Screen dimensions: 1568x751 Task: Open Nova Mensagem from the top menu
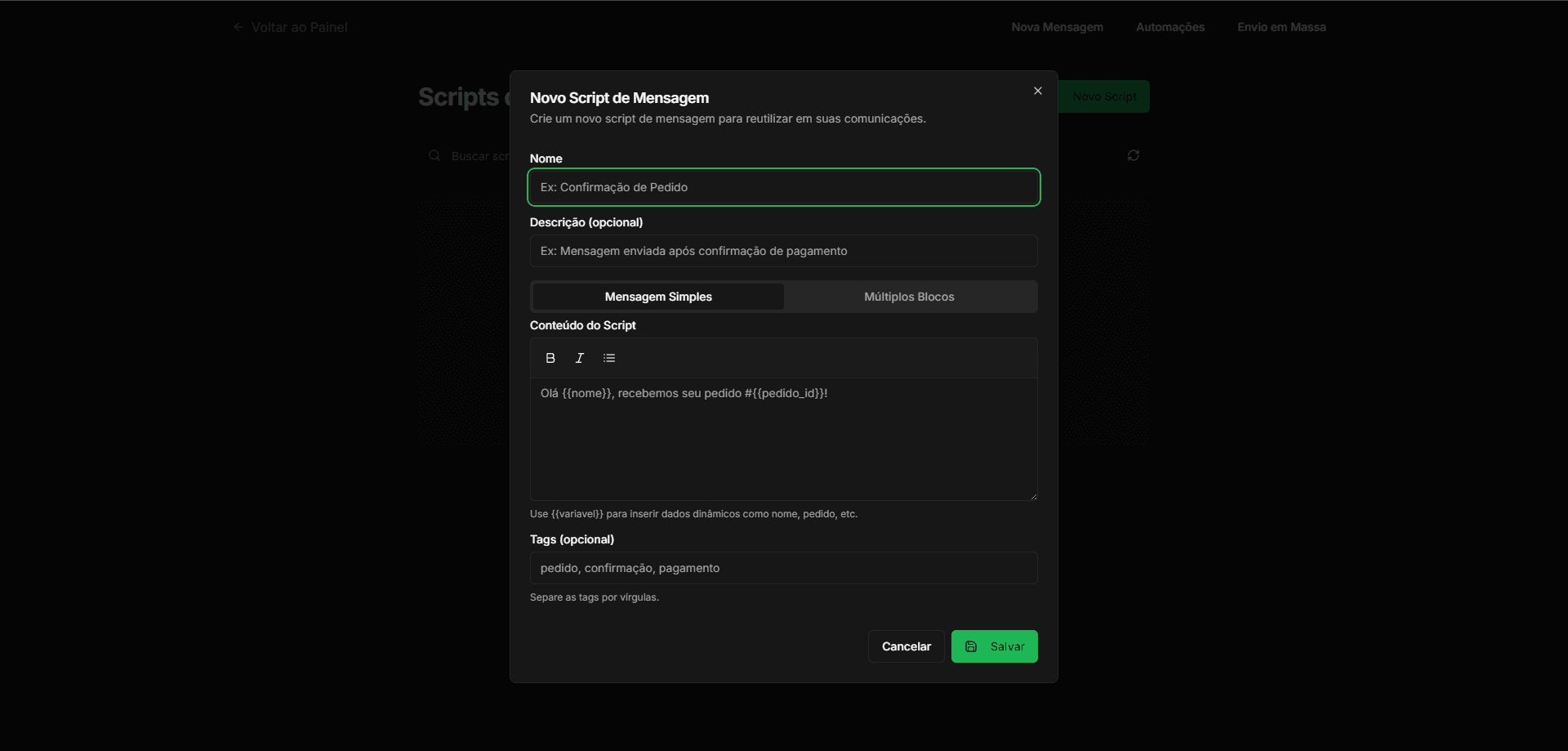(x=1057, y=27)
